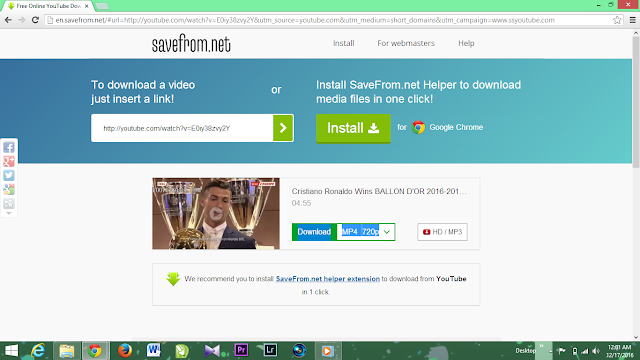Click the savefrom.net logo
640x360 pixels.
[x=191, y=43]
